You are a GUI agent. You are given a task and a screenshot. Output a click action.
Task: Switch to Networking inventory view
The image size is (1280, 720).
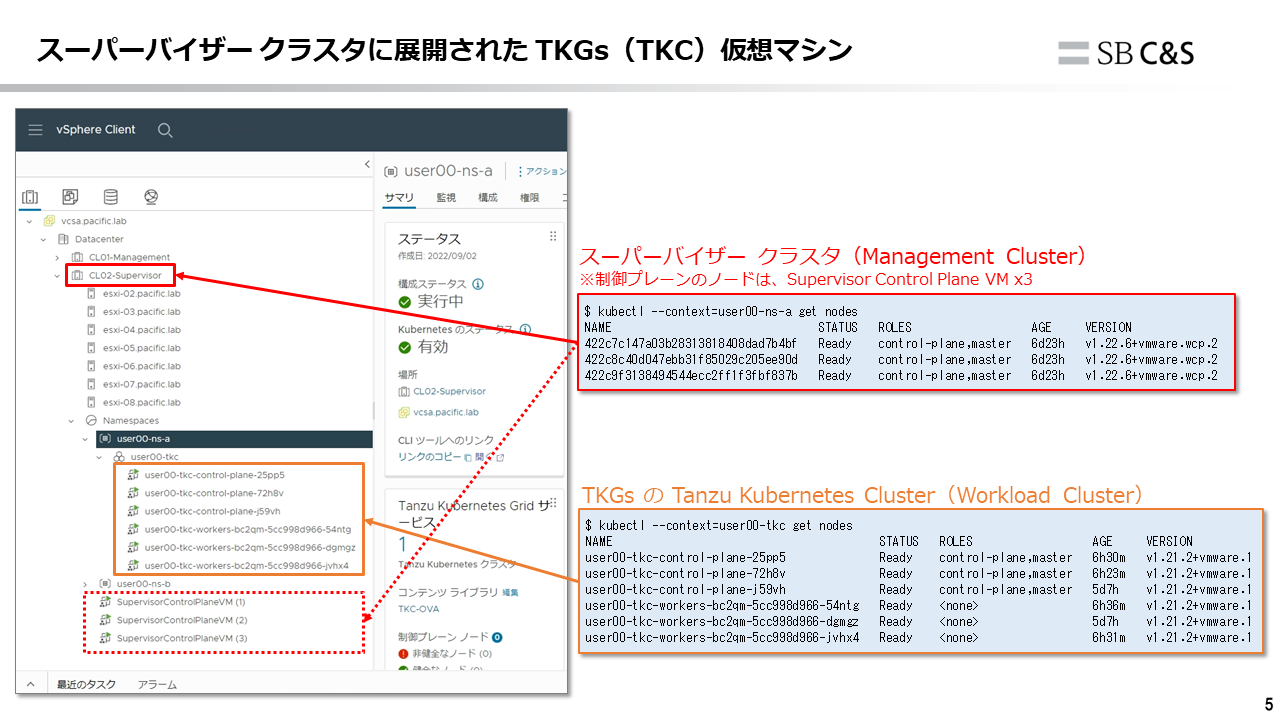151,197
